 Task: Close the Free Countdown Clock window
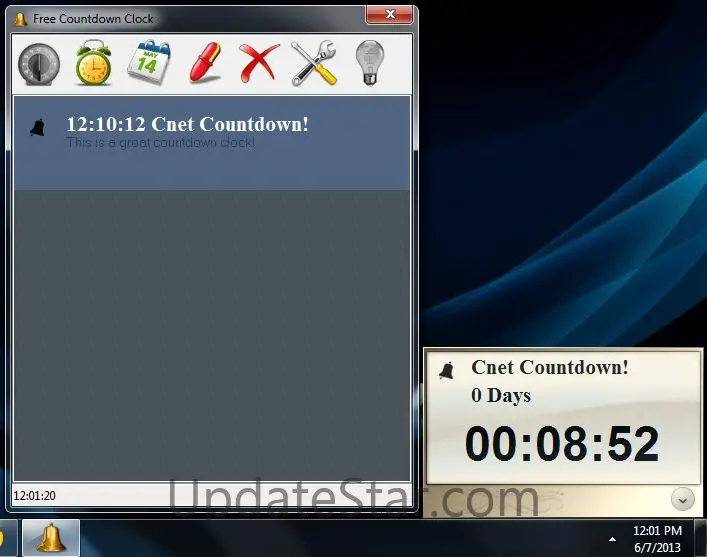pos(390,14)
